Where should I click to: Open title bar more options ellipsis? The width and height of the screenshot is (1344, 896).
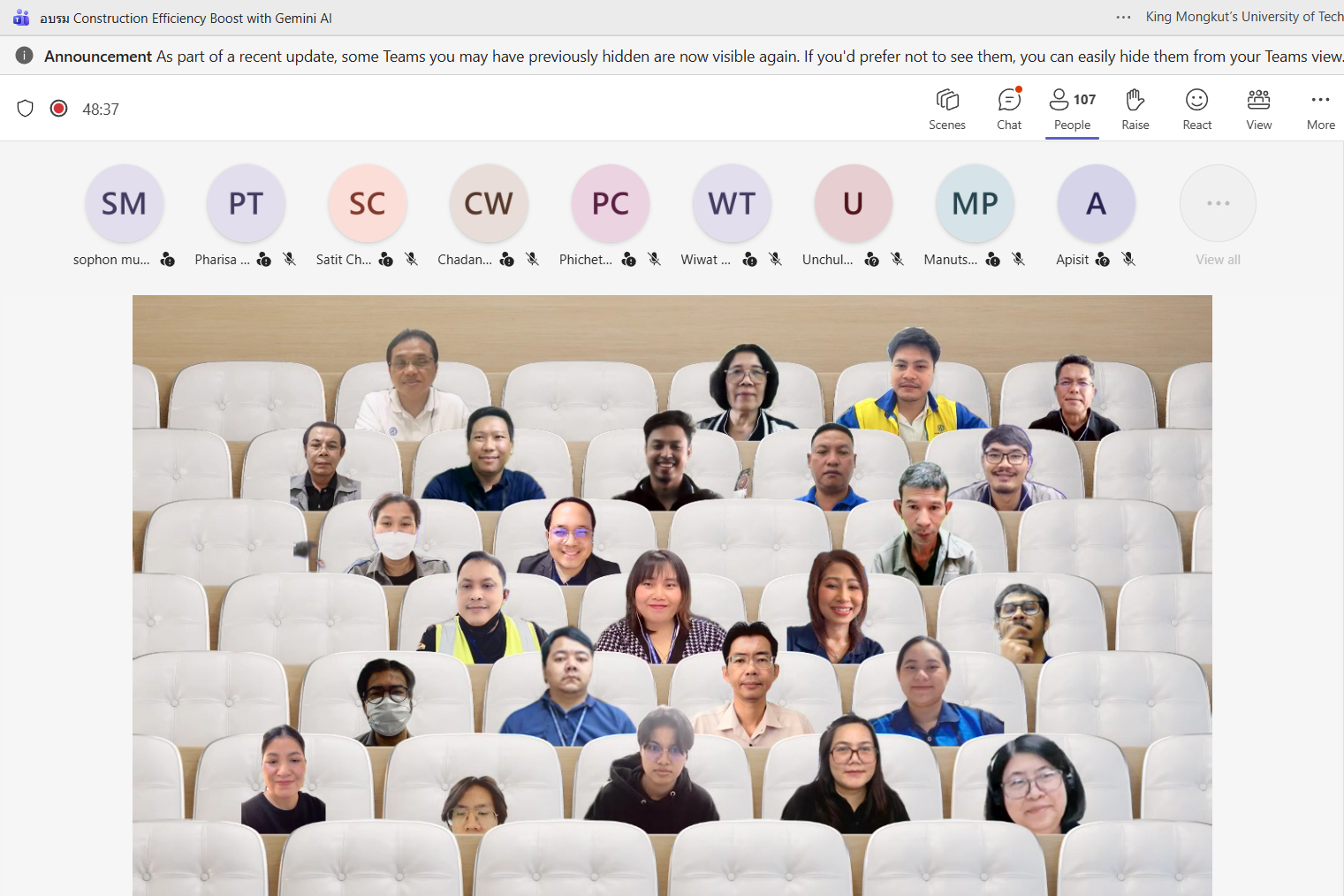pos(1123,17)
